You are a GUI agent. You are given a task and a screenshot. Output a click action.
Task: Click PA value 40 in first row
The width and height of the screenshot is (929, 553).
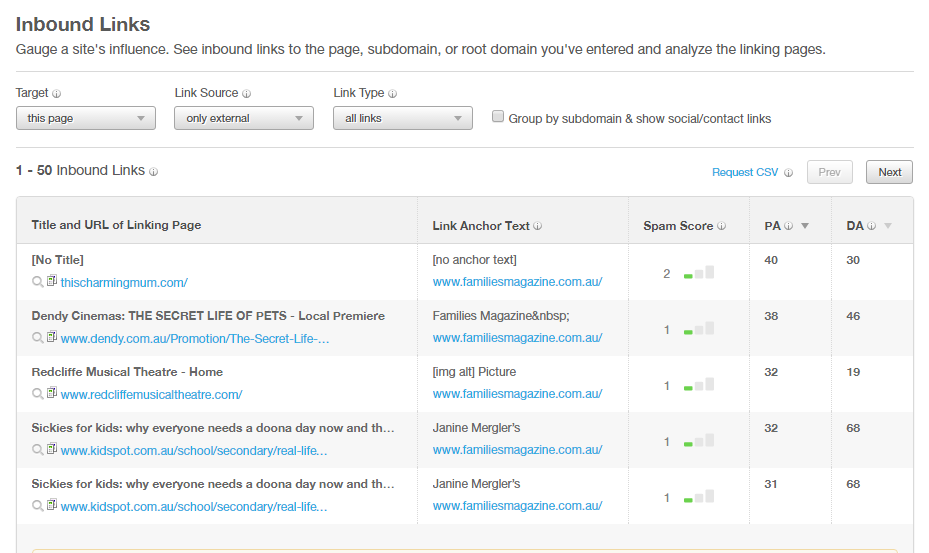771,260
